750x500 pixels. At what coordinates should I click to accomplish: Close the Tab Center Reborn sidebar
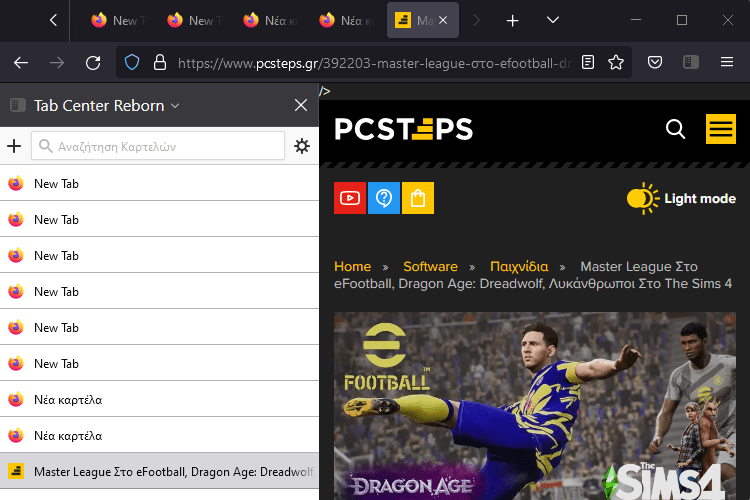(x=301, y=105)
